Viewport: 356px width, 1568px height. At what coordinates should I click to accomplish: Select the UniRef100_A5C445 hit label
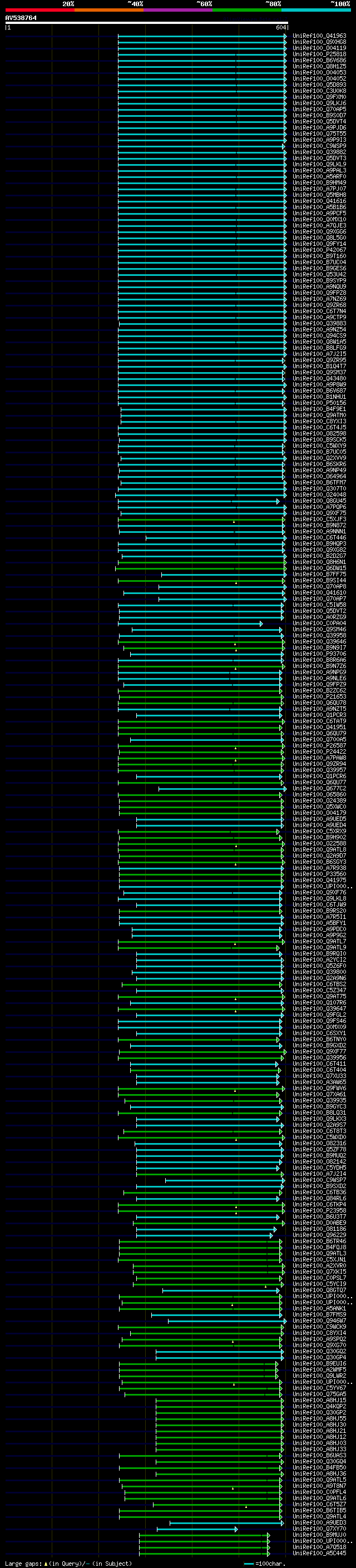319,1554
